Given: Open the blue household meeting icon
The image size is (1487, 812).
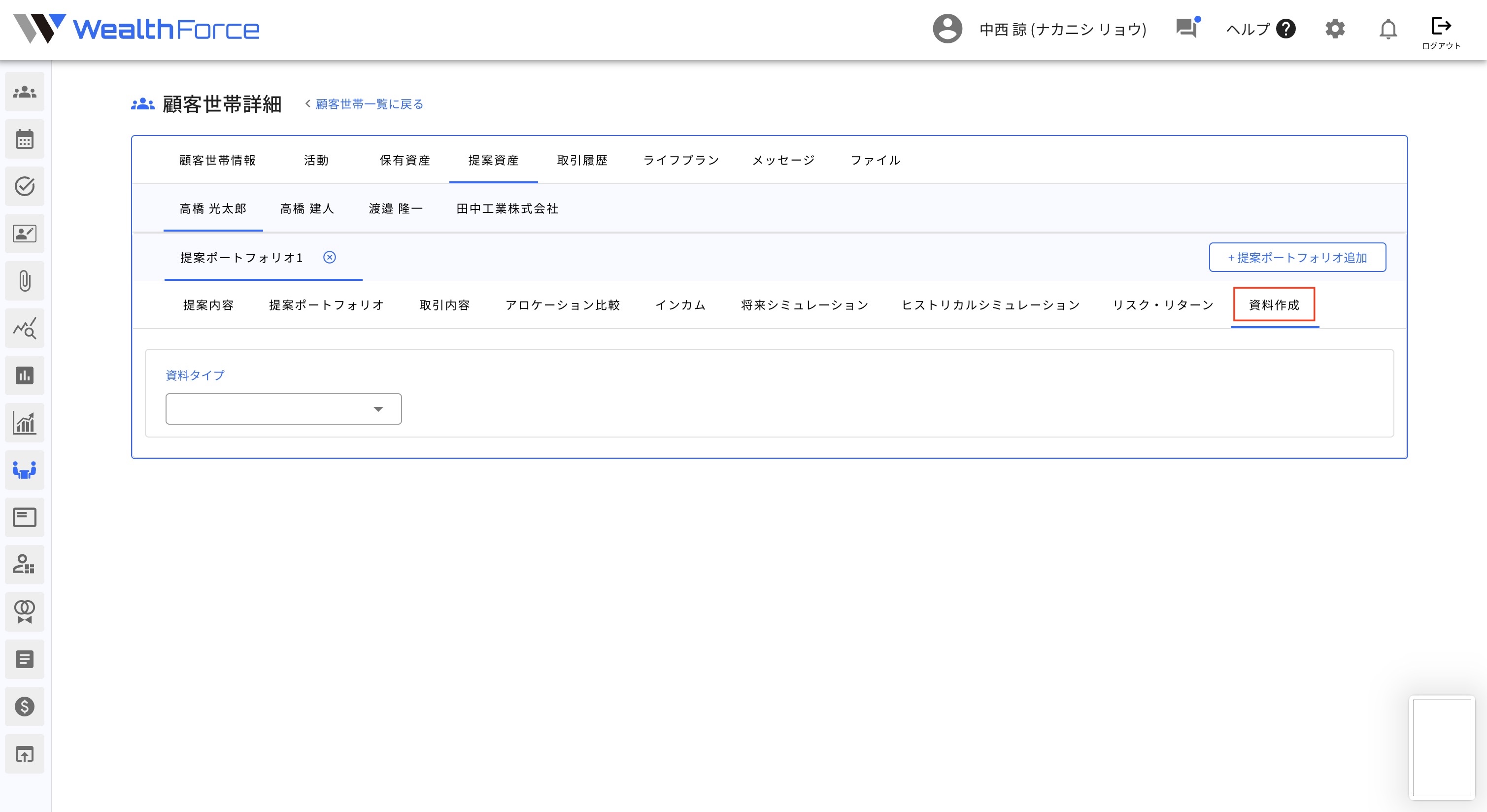Looking at the screenshot, I should coord(25,471).
